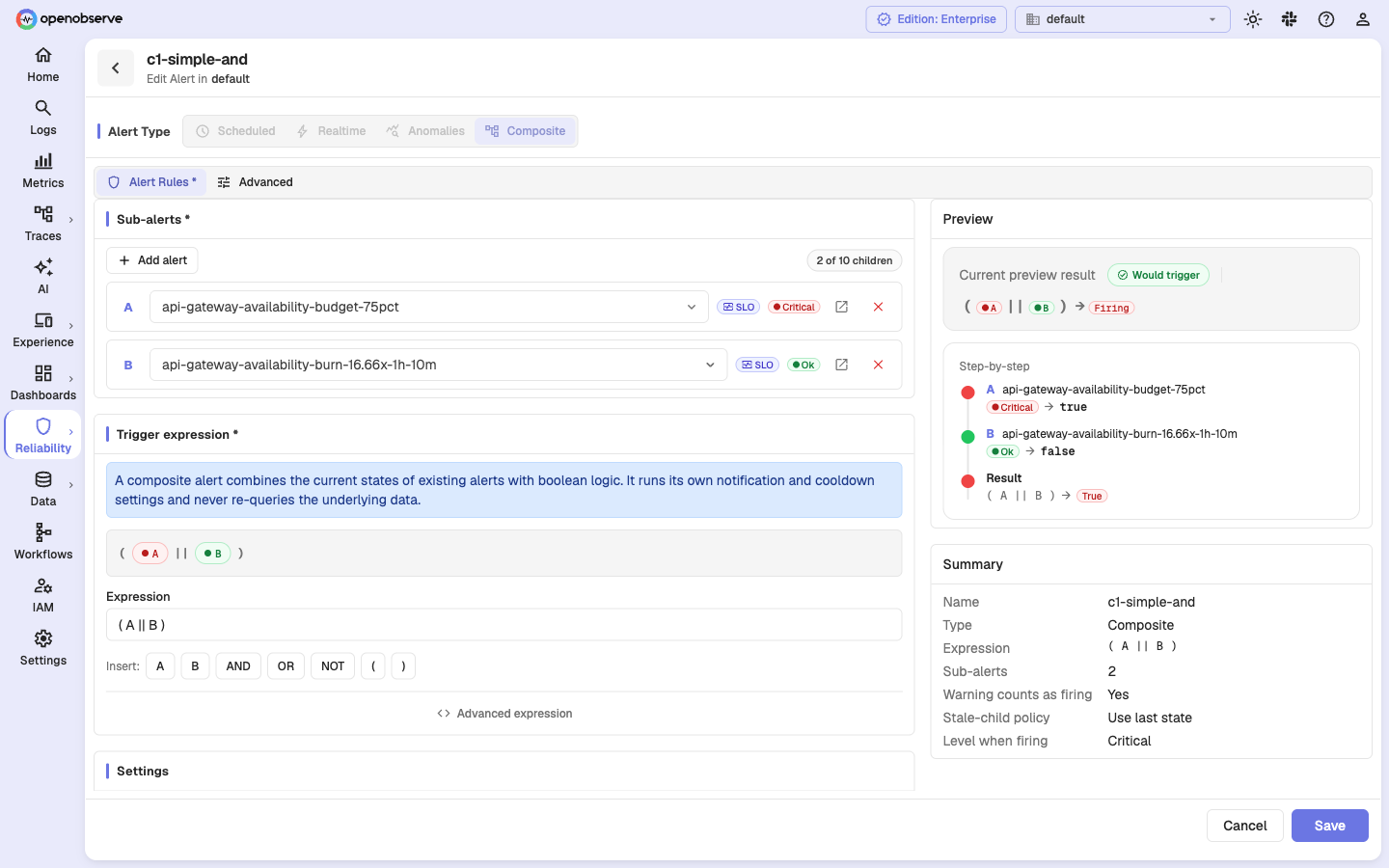Click Edition: Enterprise badge
The image size is (1389, 868).
coord(937,19)
